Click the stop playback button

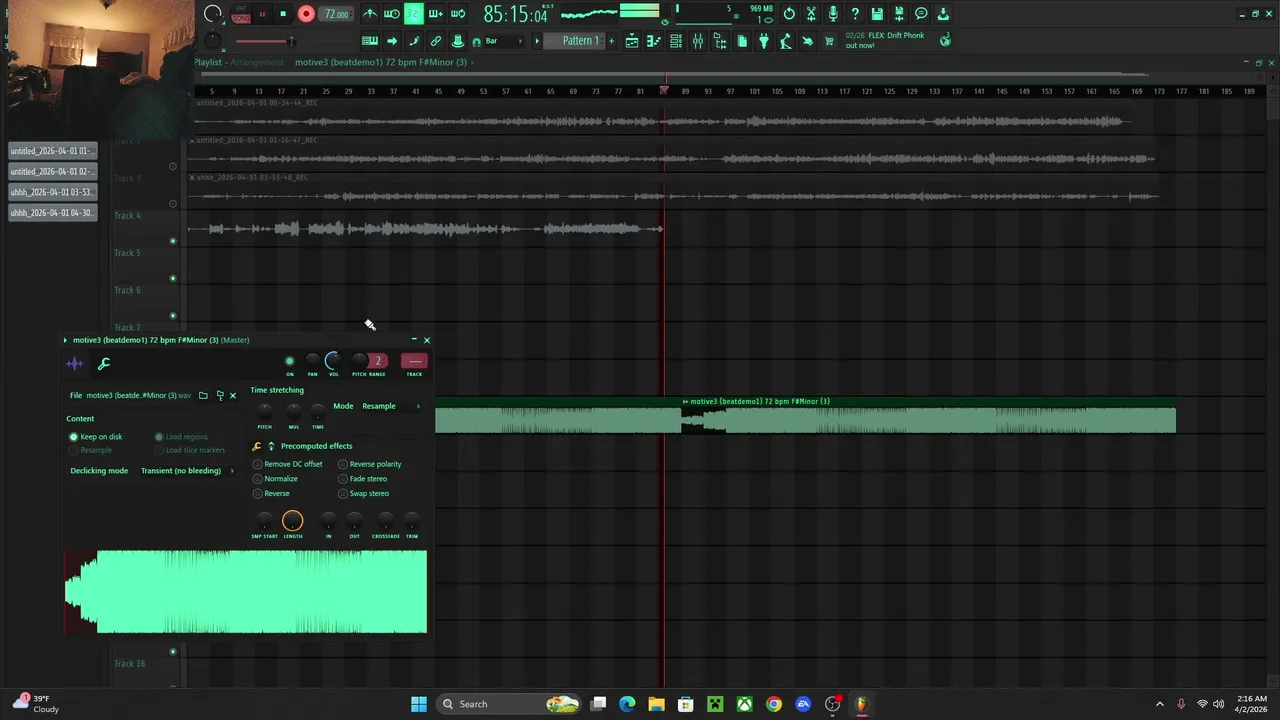(283, 14)
